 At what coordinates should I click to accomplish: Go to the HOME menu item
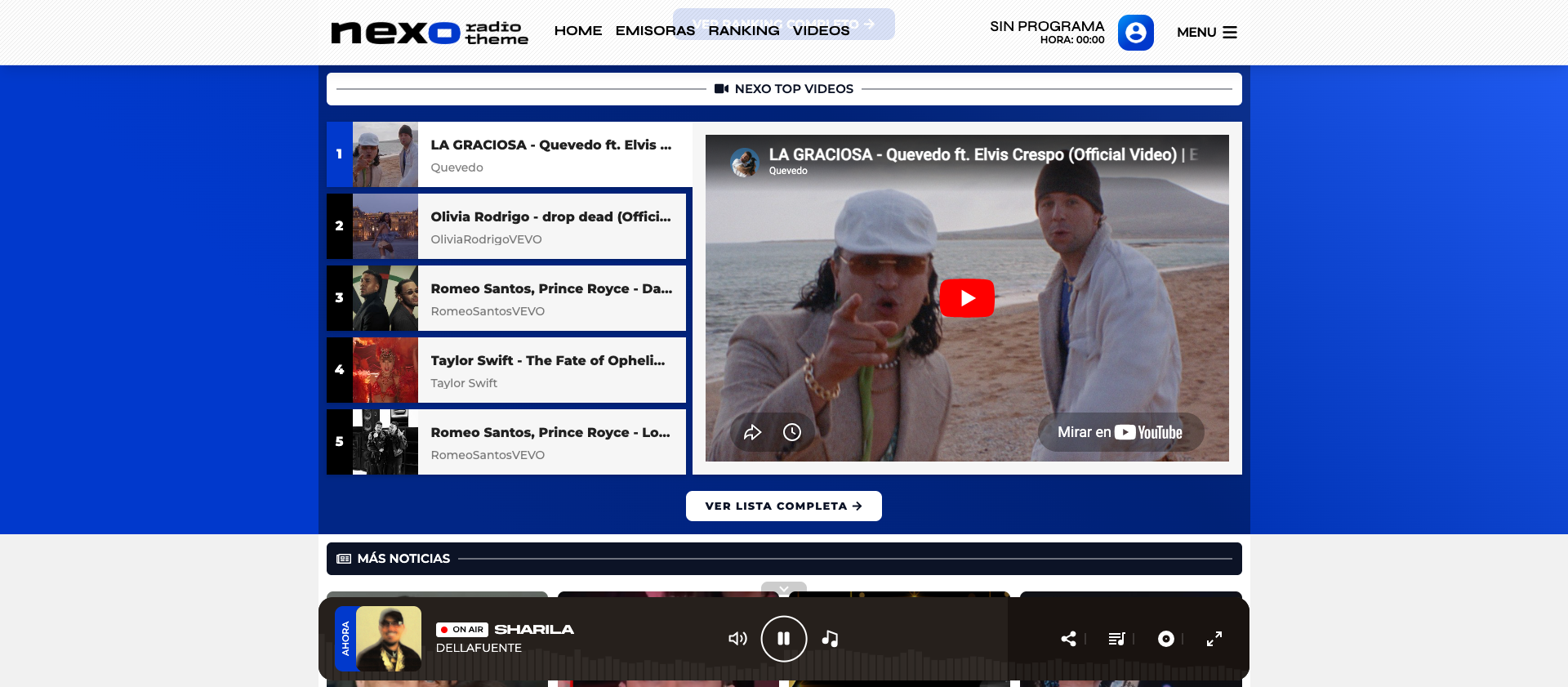click(x=578, y=30)
